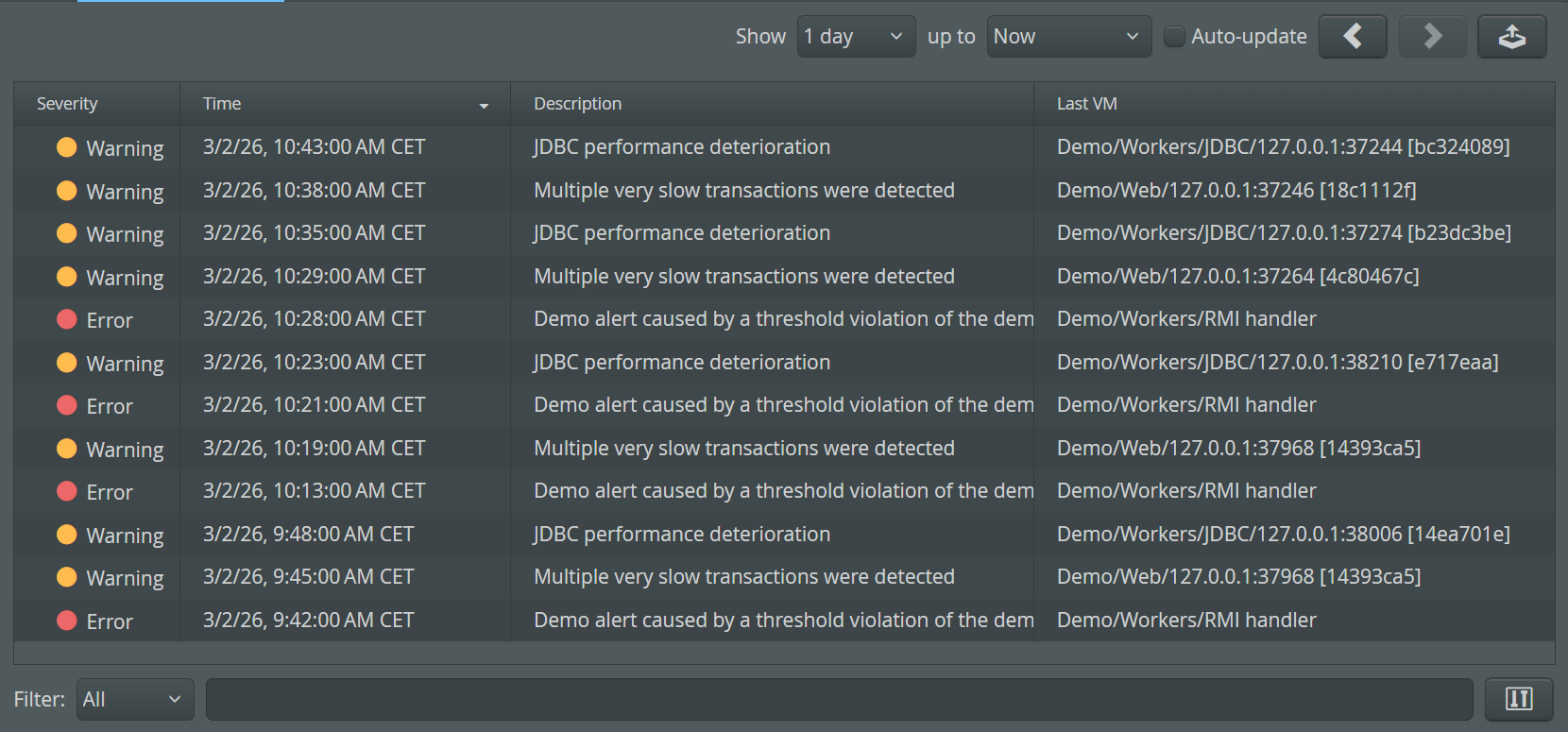
Task: Open the Filter 'All' dropdown
Action: (134, 700)
